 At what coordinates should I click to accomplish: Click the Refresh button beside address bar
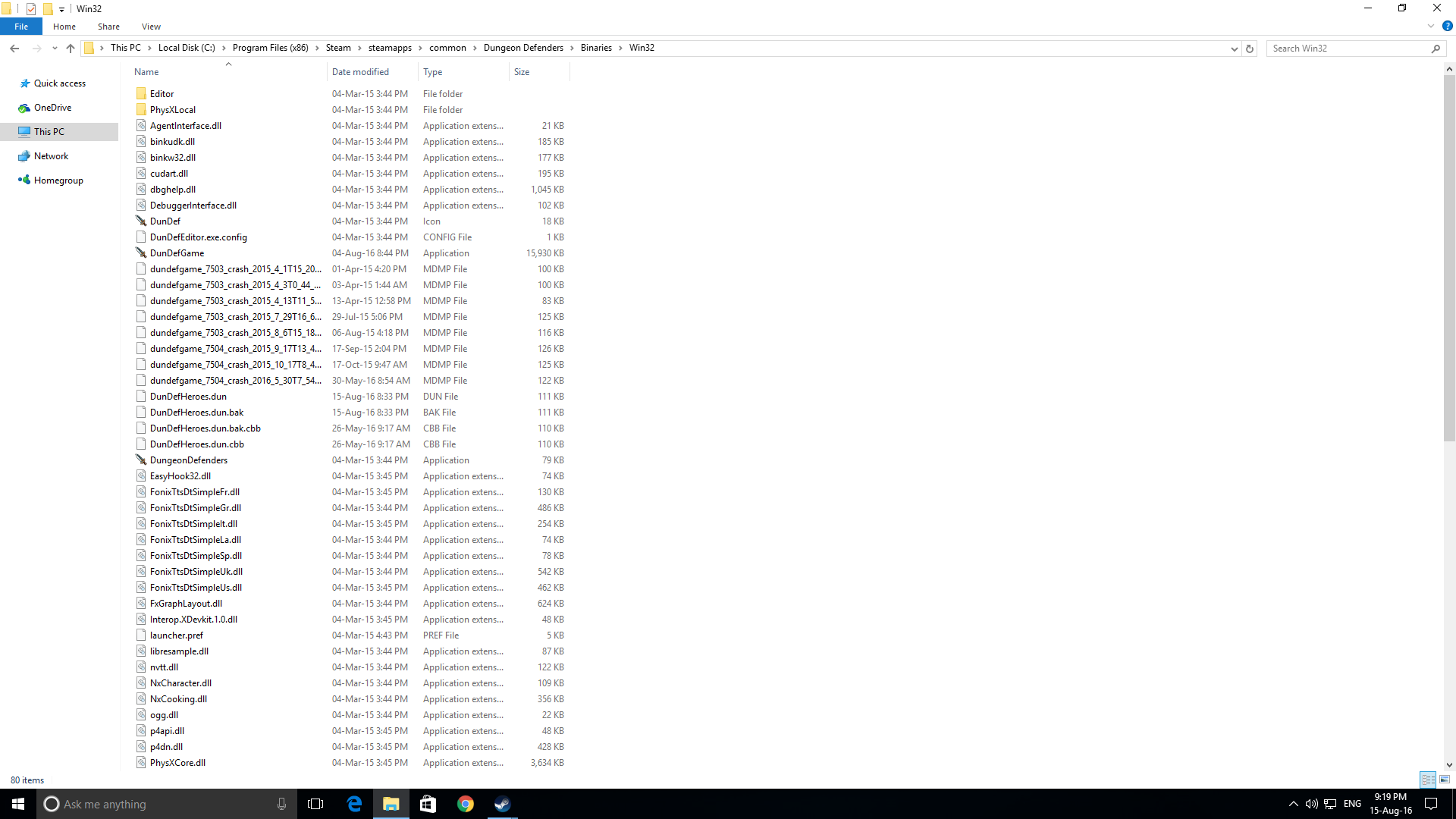1250,48
